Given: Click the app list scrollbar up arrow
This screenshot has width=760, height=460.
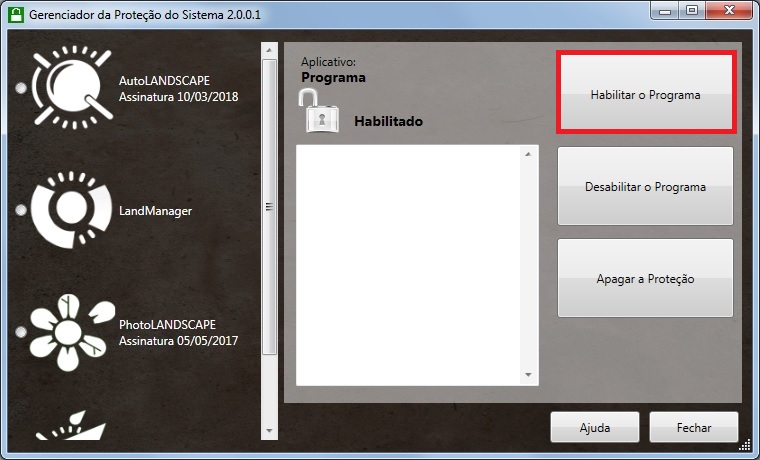Looking at the screenshot, I should tap(268, 49).
